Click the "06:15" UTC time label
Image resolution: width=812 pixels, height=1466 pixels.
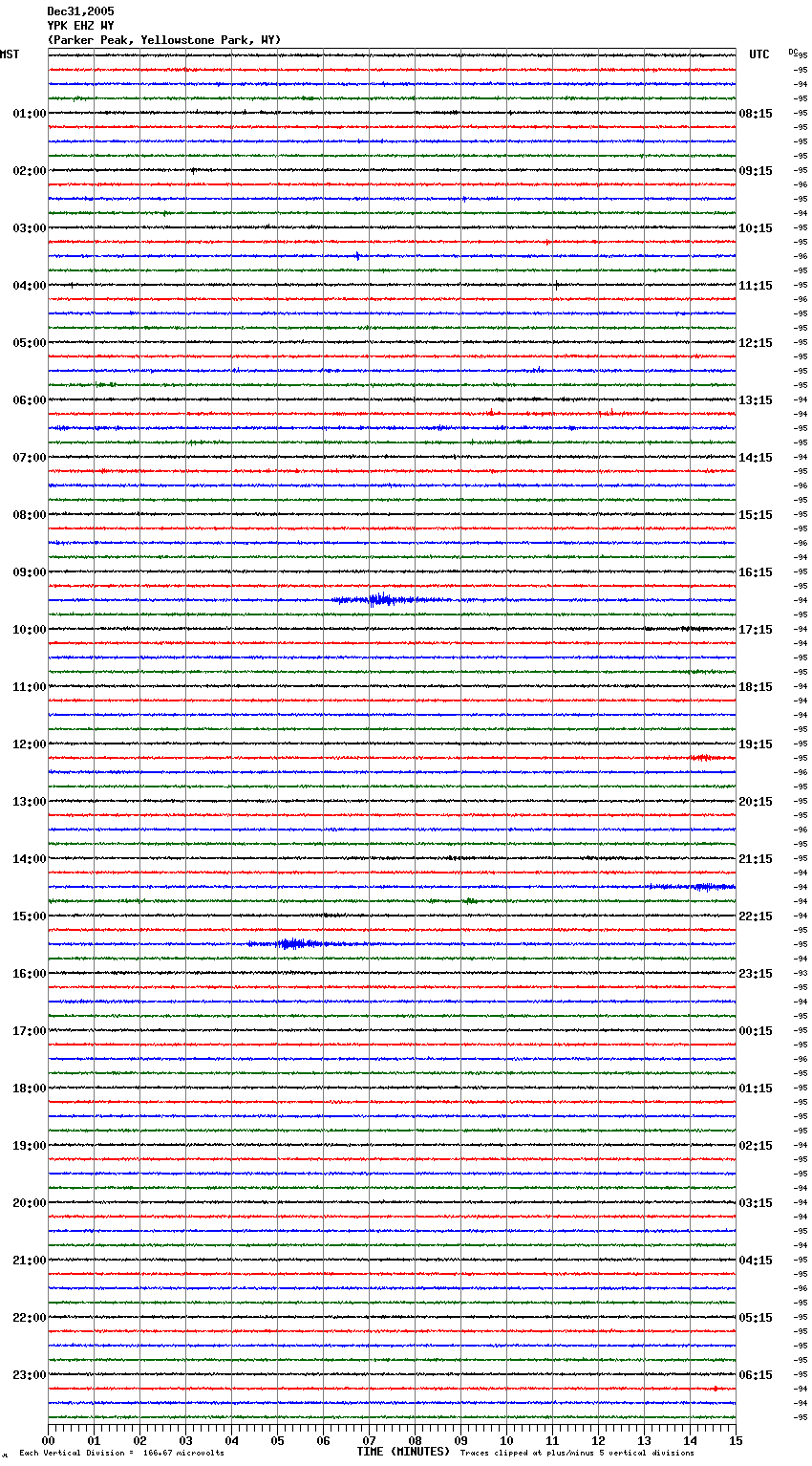coord(756,1375)
